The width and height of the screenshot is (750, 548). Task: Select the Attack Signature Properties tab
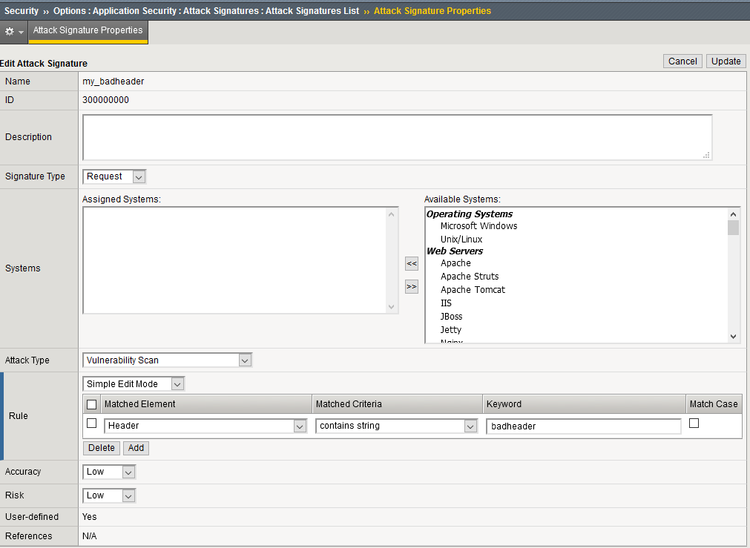click(88, 31)
